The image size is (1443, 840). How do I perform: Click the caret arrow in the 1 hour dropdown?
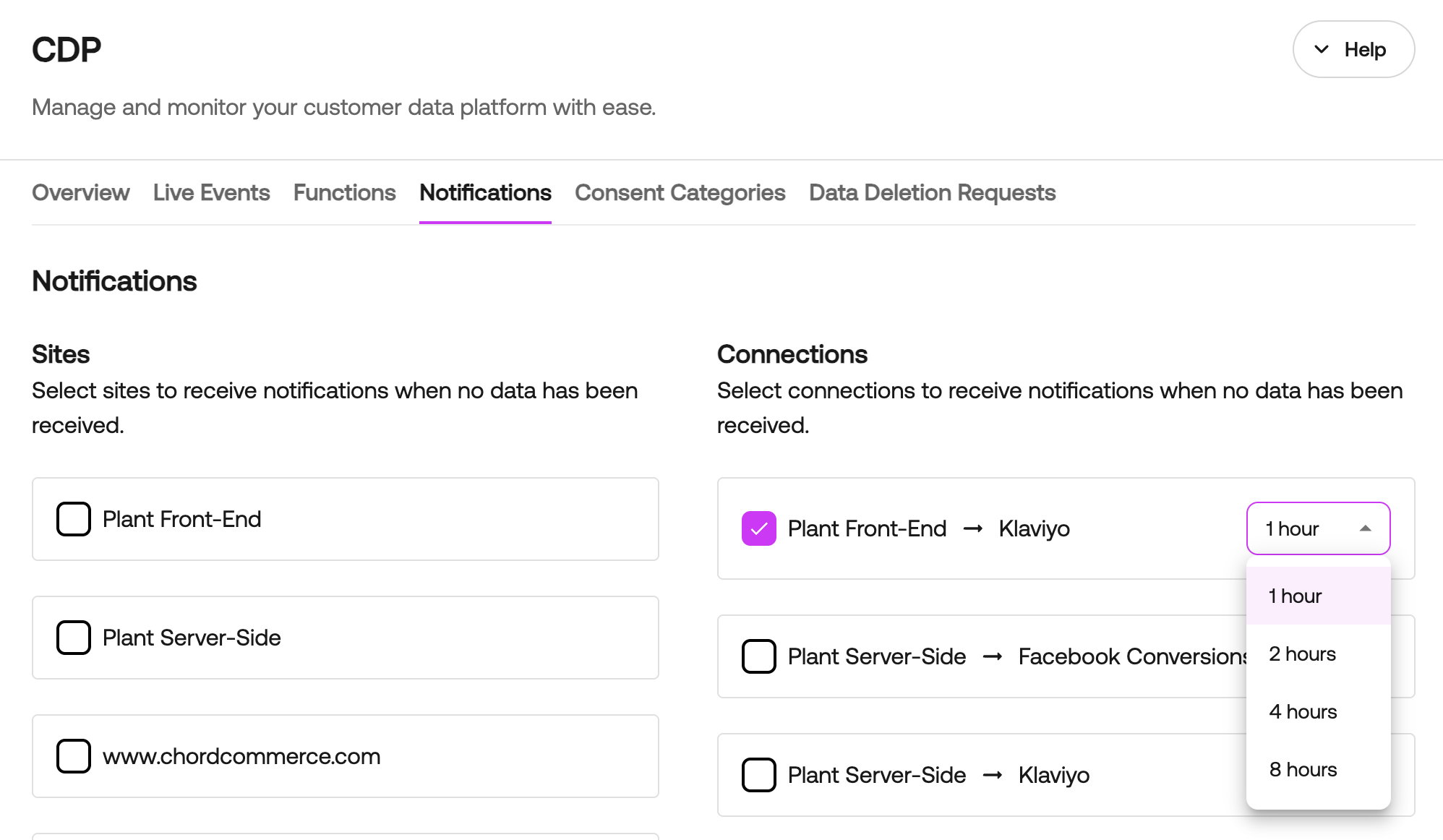[1365, 528]
